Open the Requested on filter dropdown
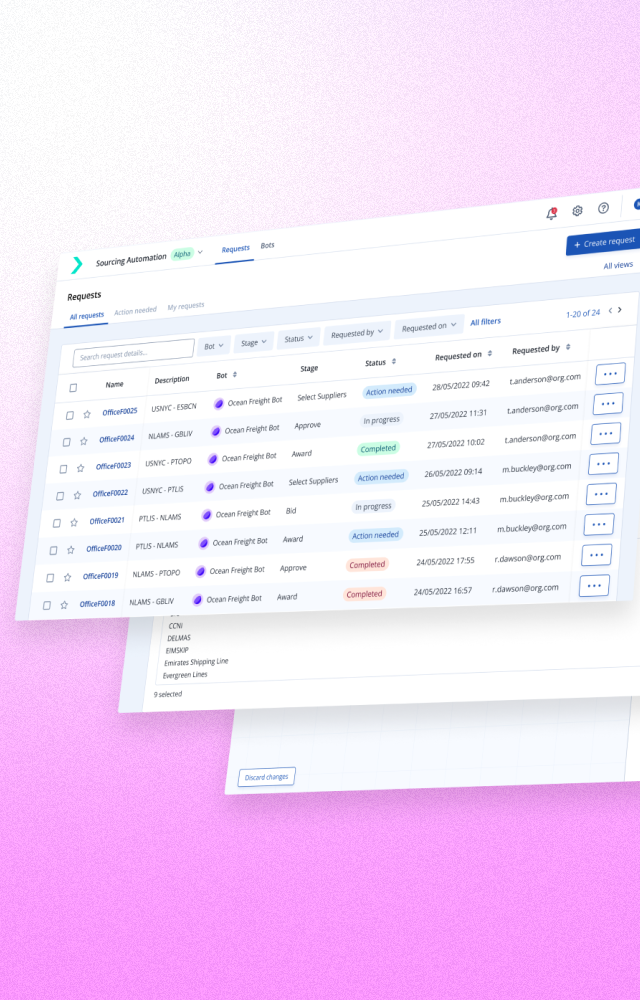Screen dimensions: 640x1000 (428, 327)
